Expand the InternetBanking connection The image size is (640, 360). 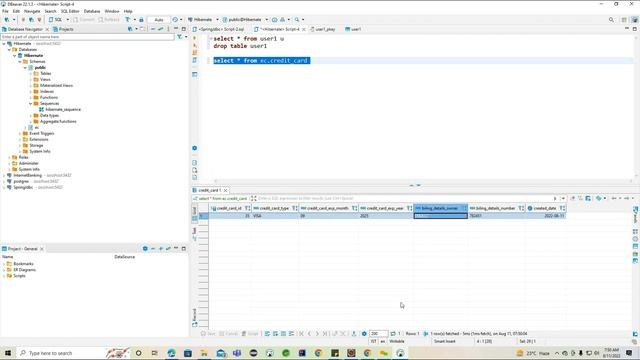point(4,175)
